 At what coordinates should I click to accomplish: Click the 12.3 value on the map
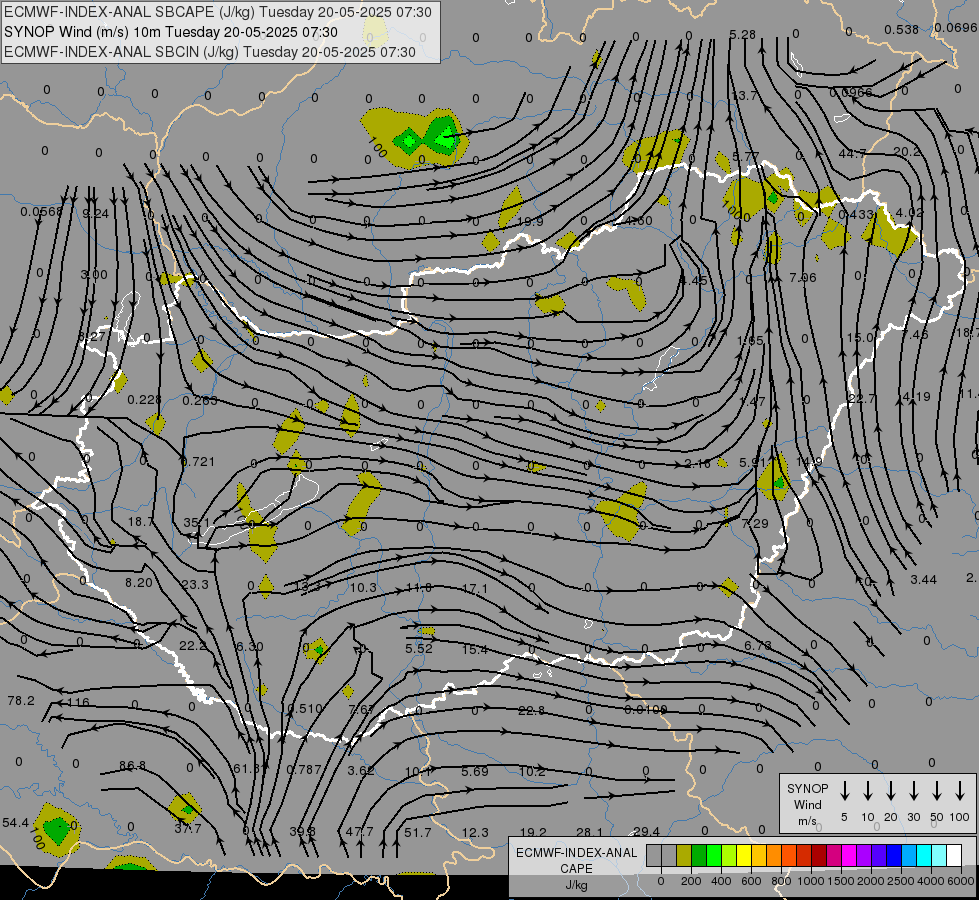point(475,833)
